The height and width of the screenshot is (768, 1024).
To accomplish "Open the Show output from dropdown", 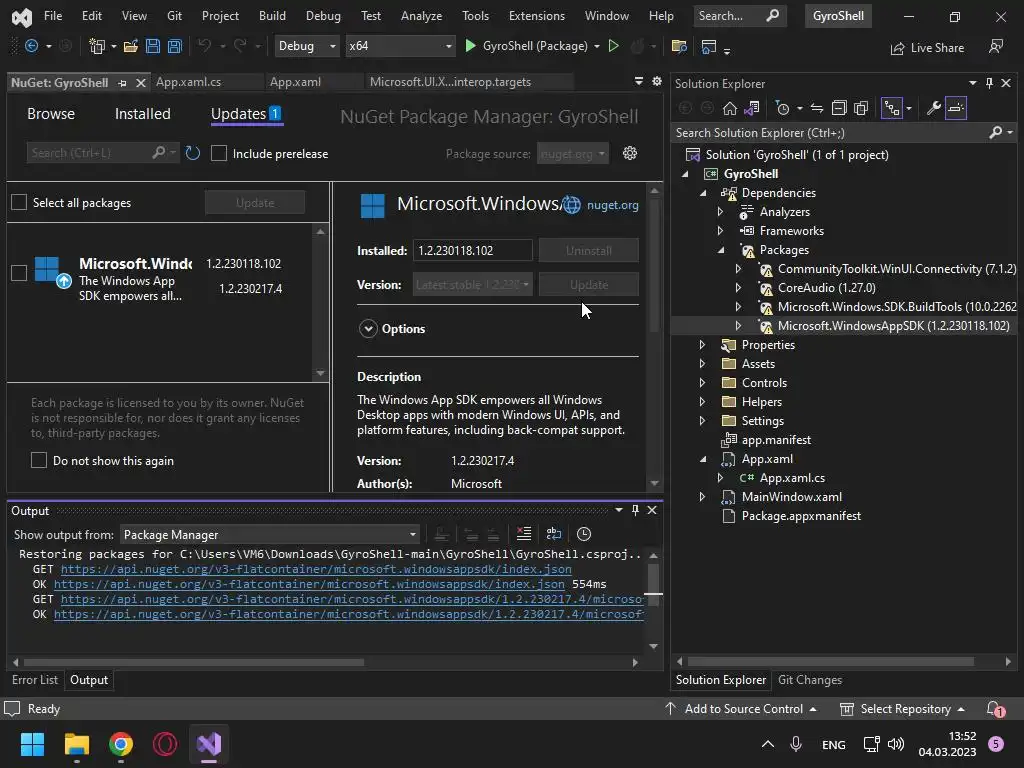I will 270,534.
